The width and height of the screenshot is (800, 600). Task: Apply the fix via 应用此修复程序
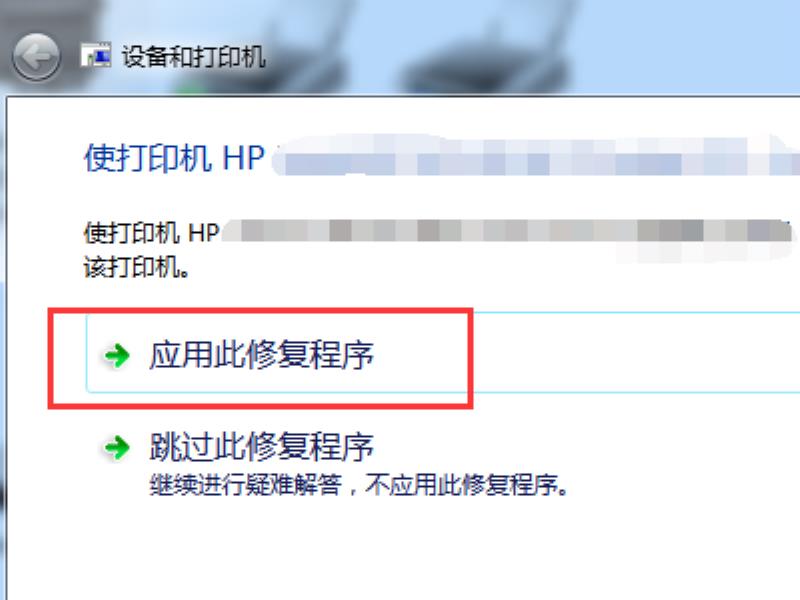pyautogui.click(x=262, y=355)
